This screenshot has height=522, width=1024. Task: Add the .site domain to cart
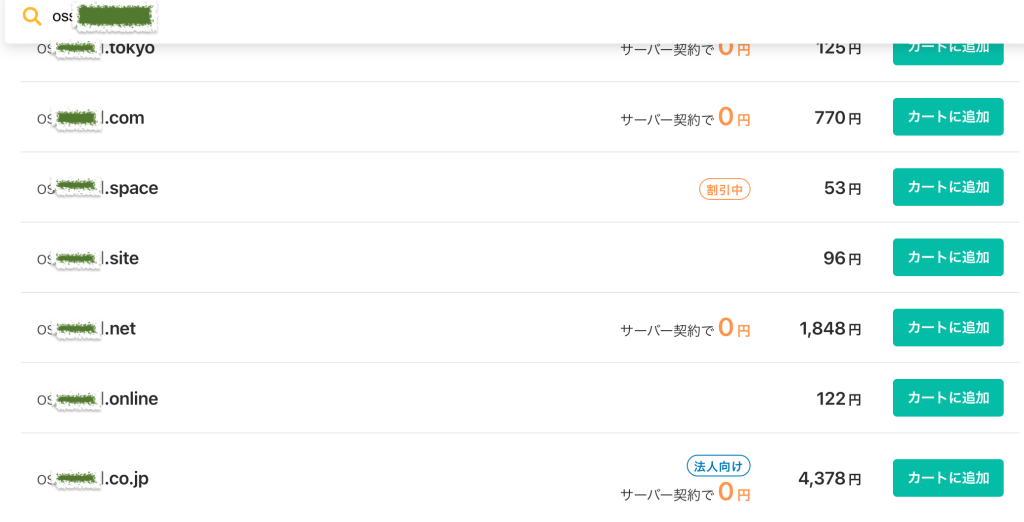[x=947, y=257]
